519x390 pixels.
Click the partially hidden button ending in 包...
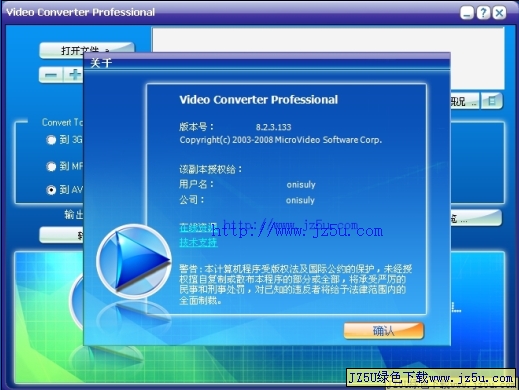pyautogui.click(x=476, y=218)
